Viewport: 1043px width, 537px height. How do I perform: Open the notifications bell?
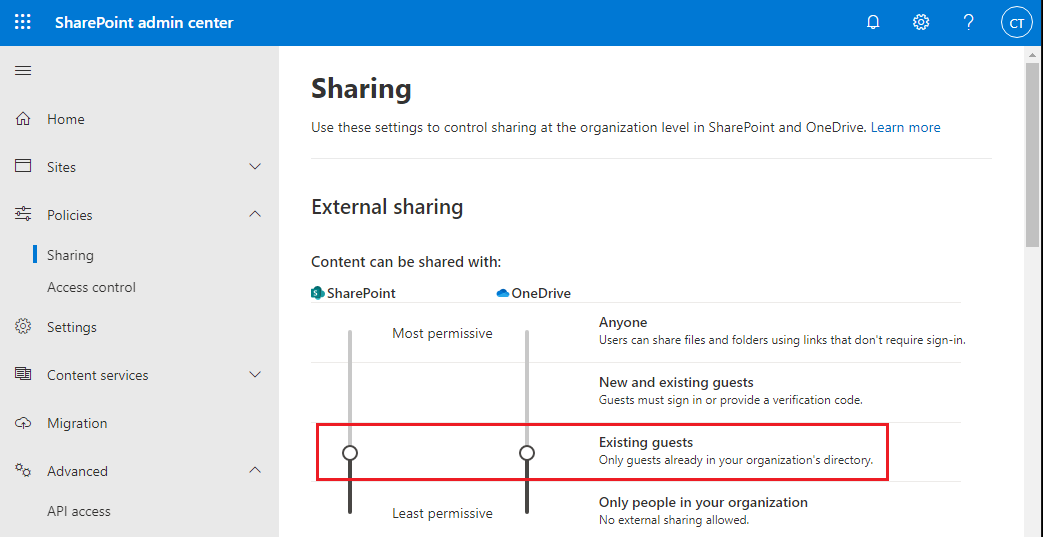coord(873,22)
